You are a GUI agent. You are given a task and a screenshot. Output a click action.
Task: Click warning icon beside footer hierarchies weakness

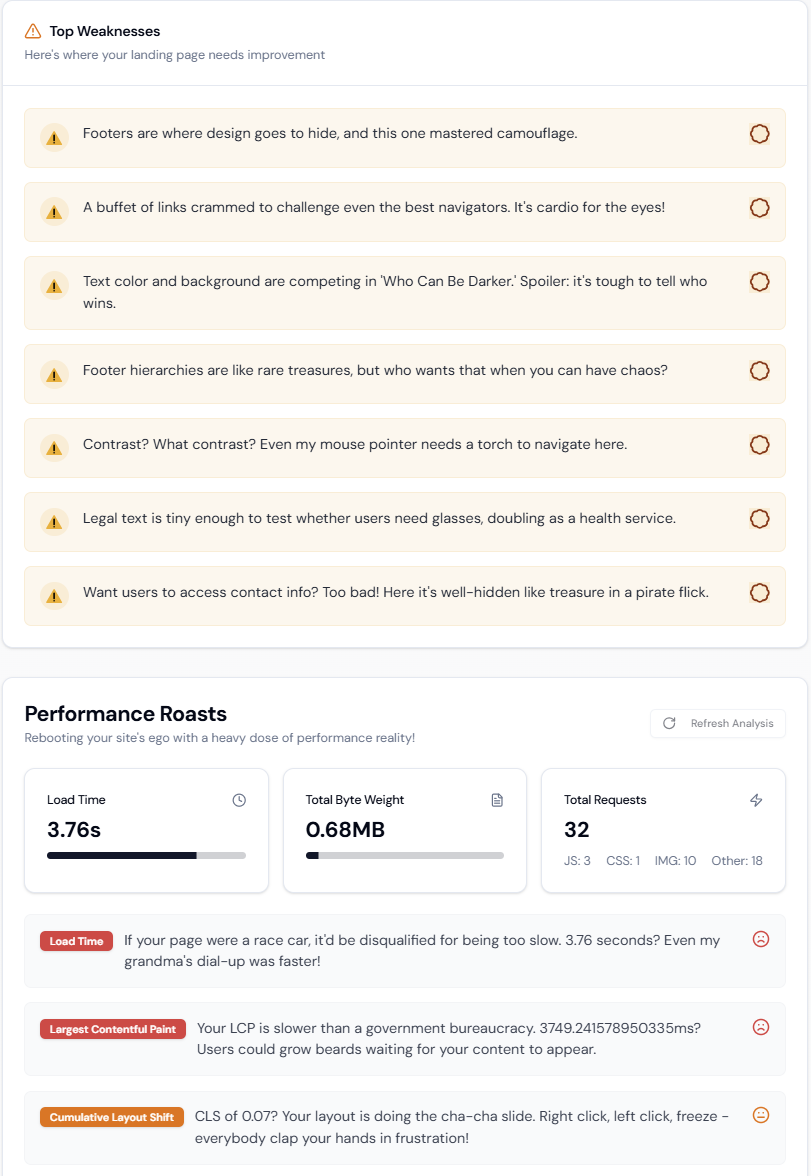54,374
